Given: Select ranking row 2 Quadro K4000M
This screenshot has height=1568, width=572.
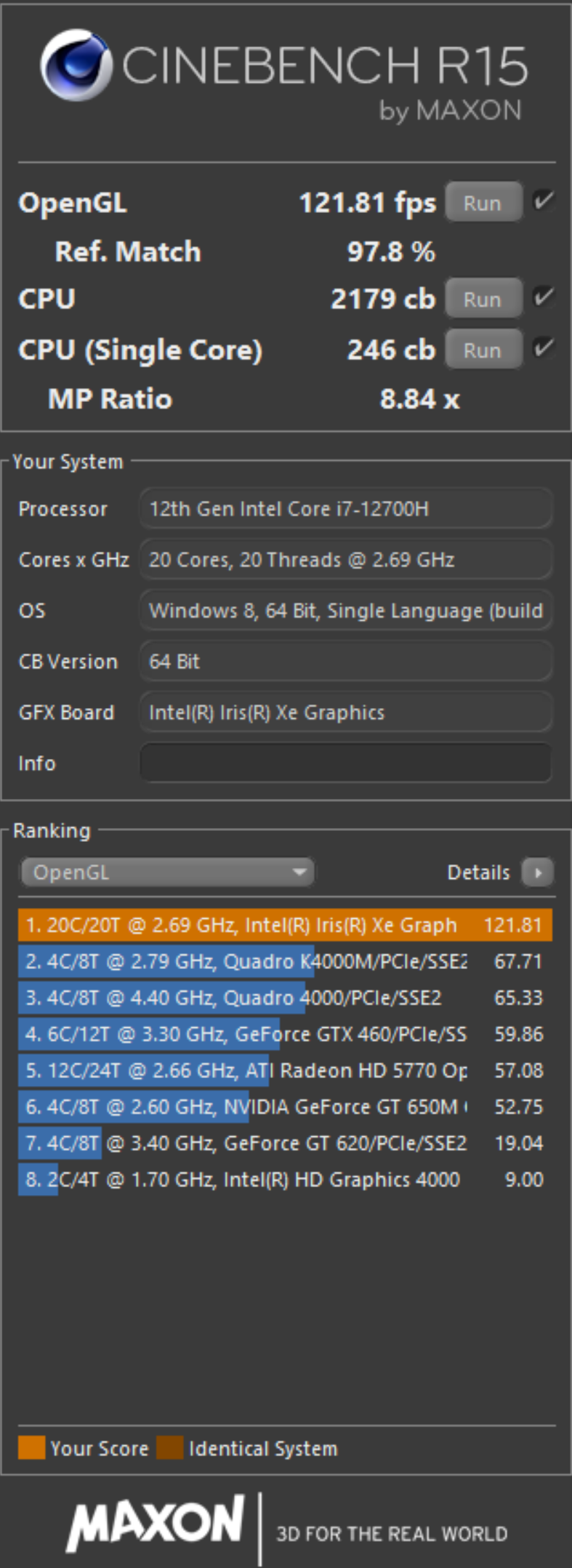Looking at the screenshot, I should point(285,962).
